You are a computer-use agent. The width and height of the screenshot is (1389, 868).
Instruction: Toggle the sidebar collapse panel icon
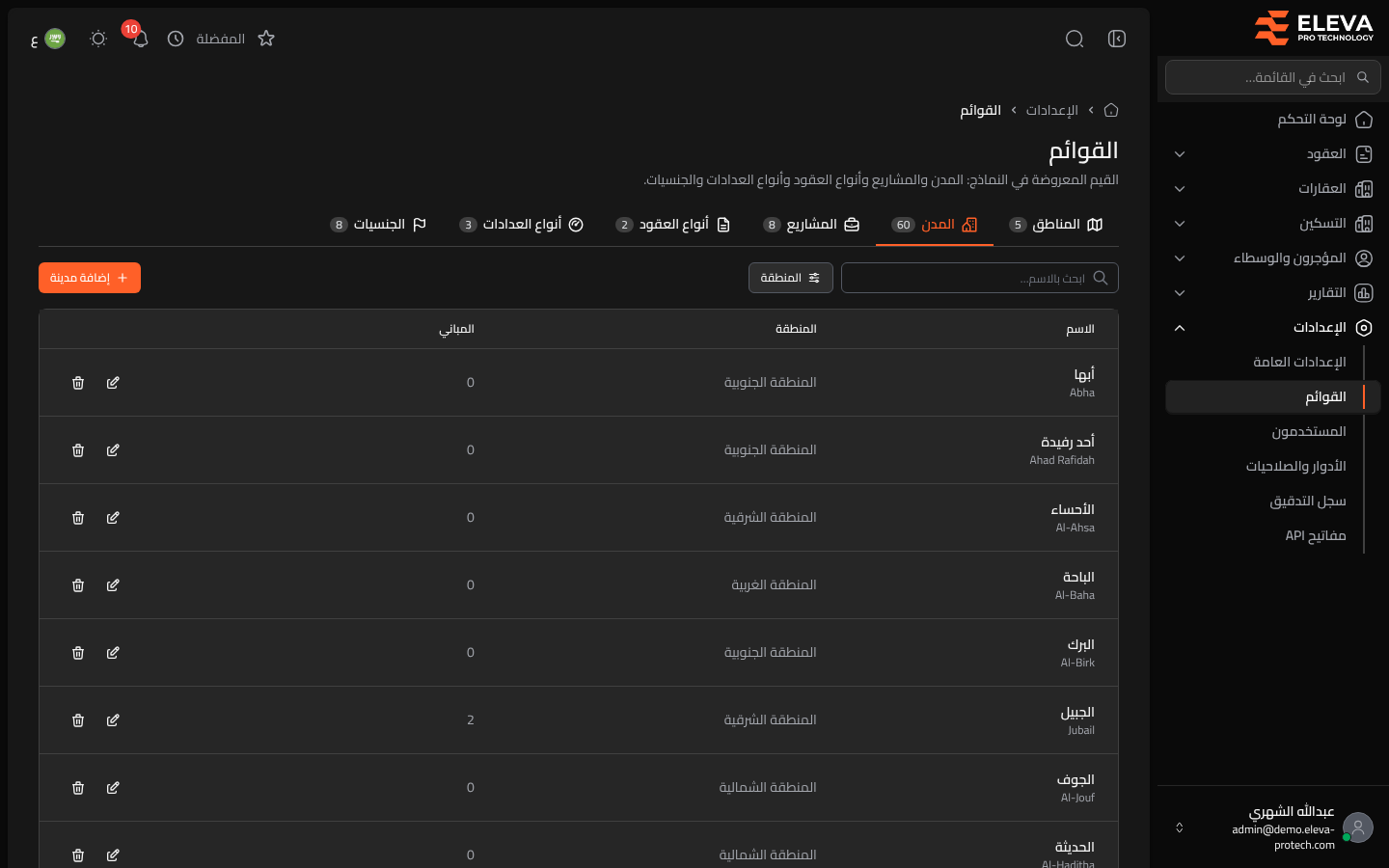point(1117,39)
